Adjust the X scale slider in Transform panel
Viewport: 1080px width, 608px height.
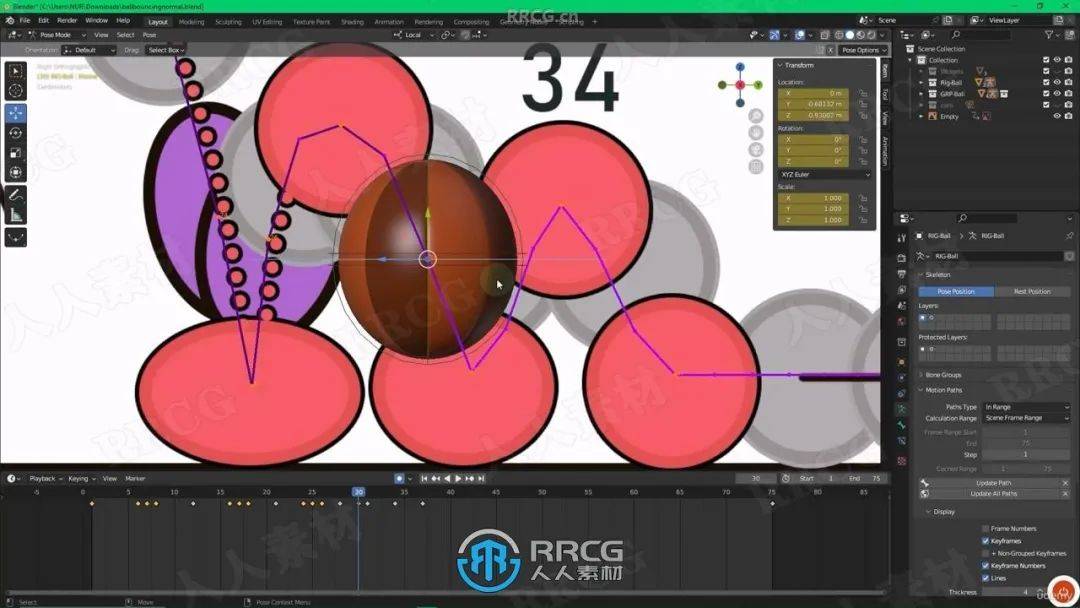pos(813,198)
